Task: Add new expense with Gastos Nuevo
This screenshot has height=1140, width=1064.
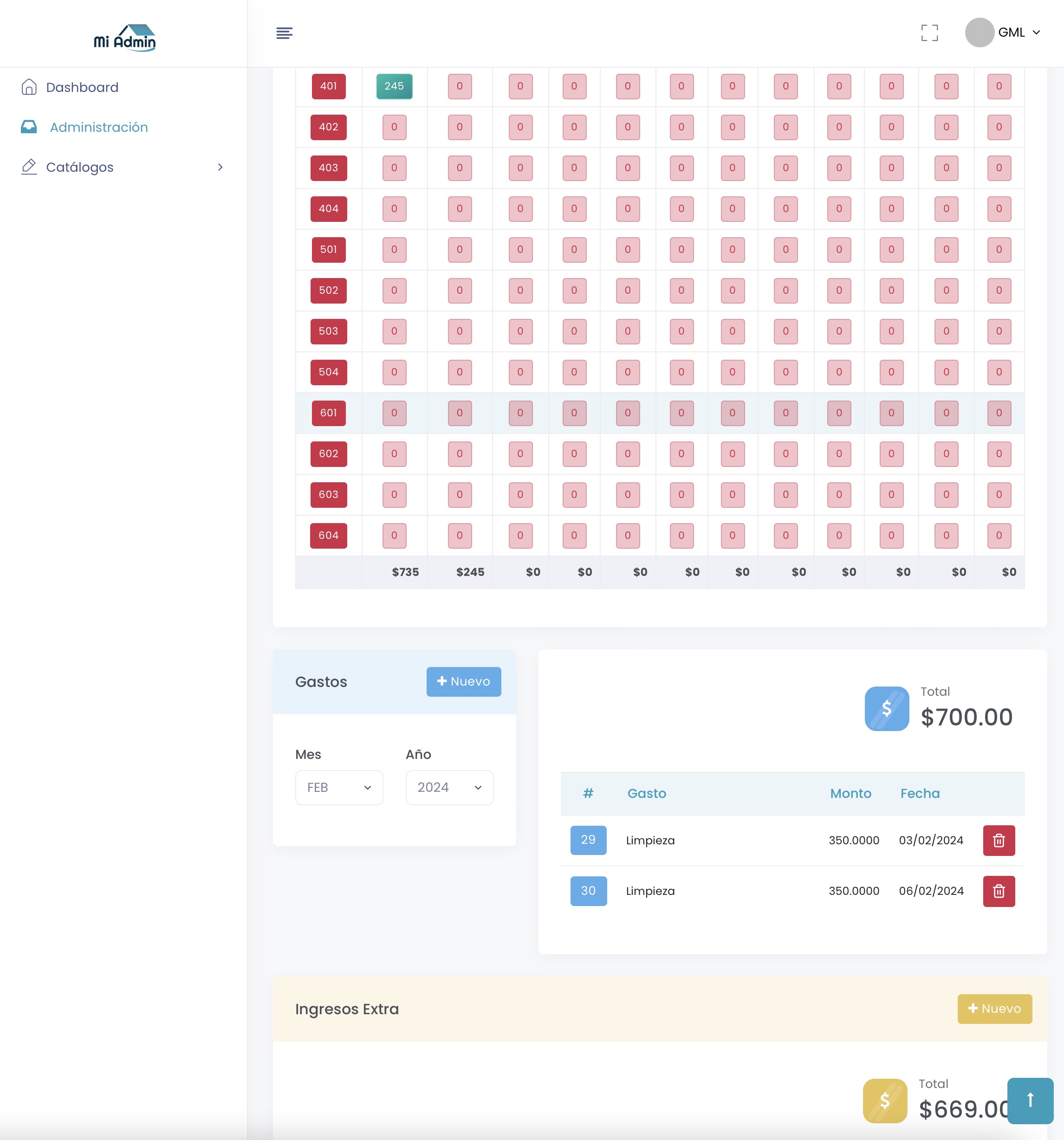Action: click(x=463, y=681)
